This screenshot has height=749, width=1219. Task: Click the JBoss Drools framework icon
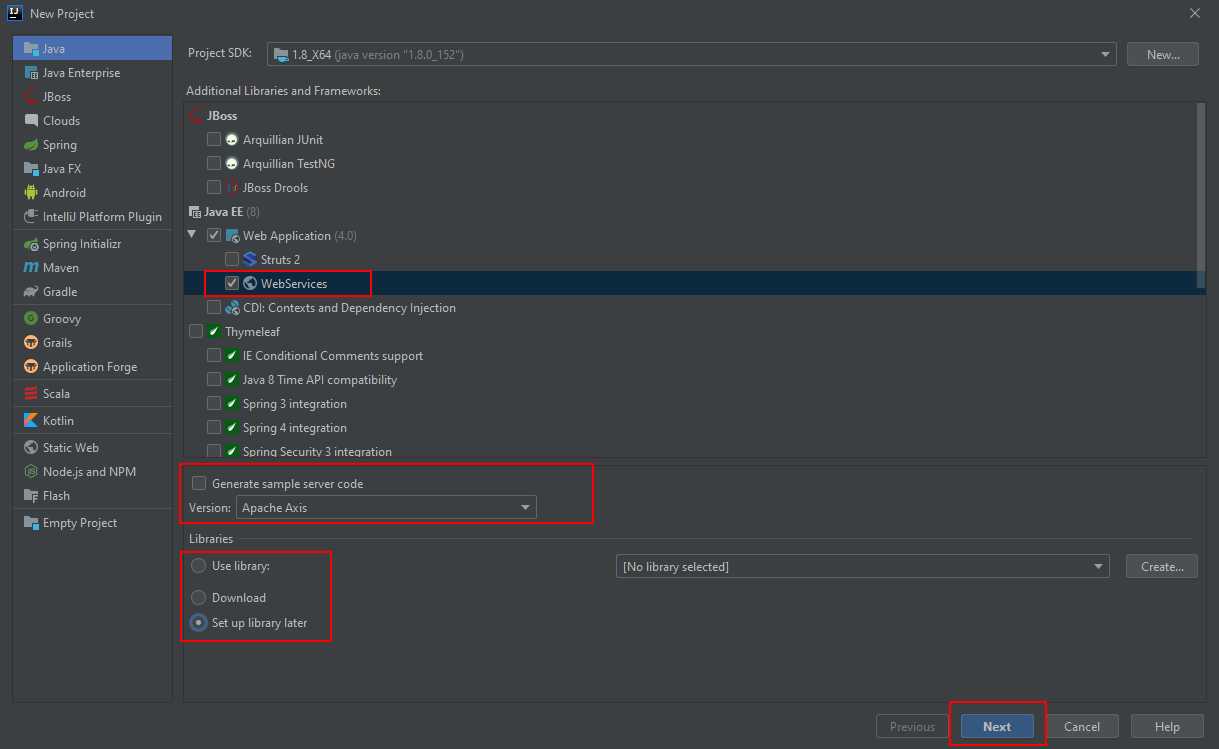point(232,187)
